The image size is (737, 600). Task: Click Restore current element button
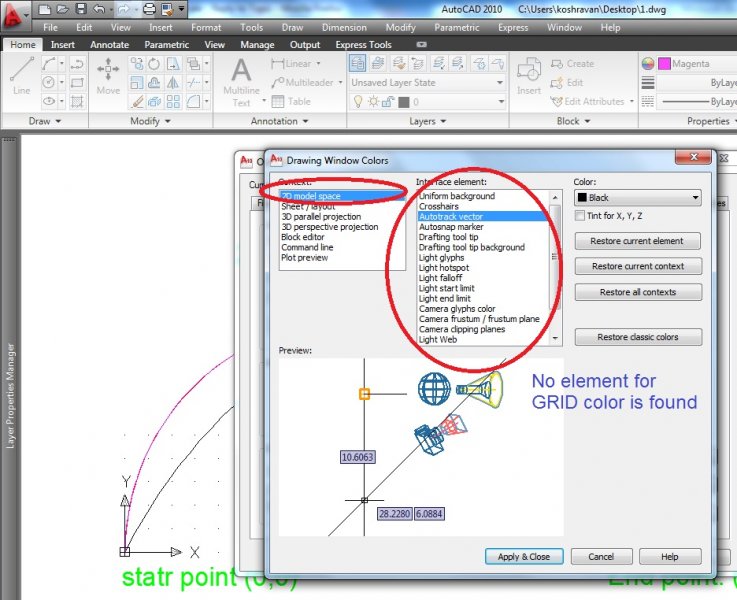pyautogui.click(x=638, y=241)
